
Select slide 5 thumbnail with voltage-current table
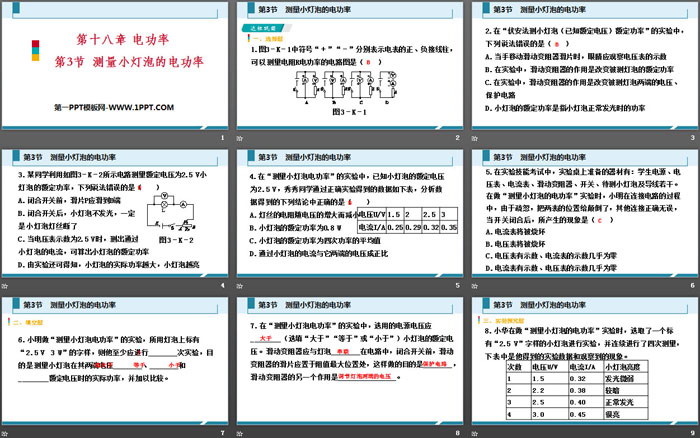pyautogui.click(x=350, y=213)
